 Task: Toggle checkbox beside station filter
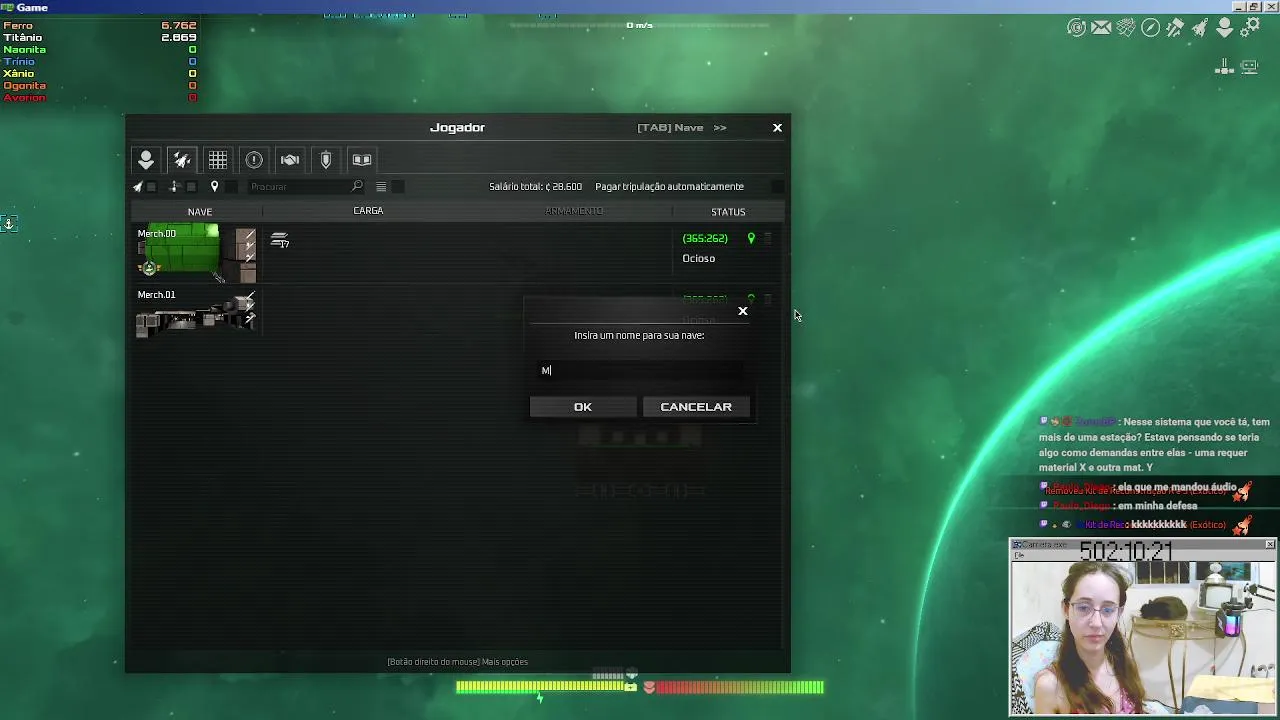coord(191,187)
